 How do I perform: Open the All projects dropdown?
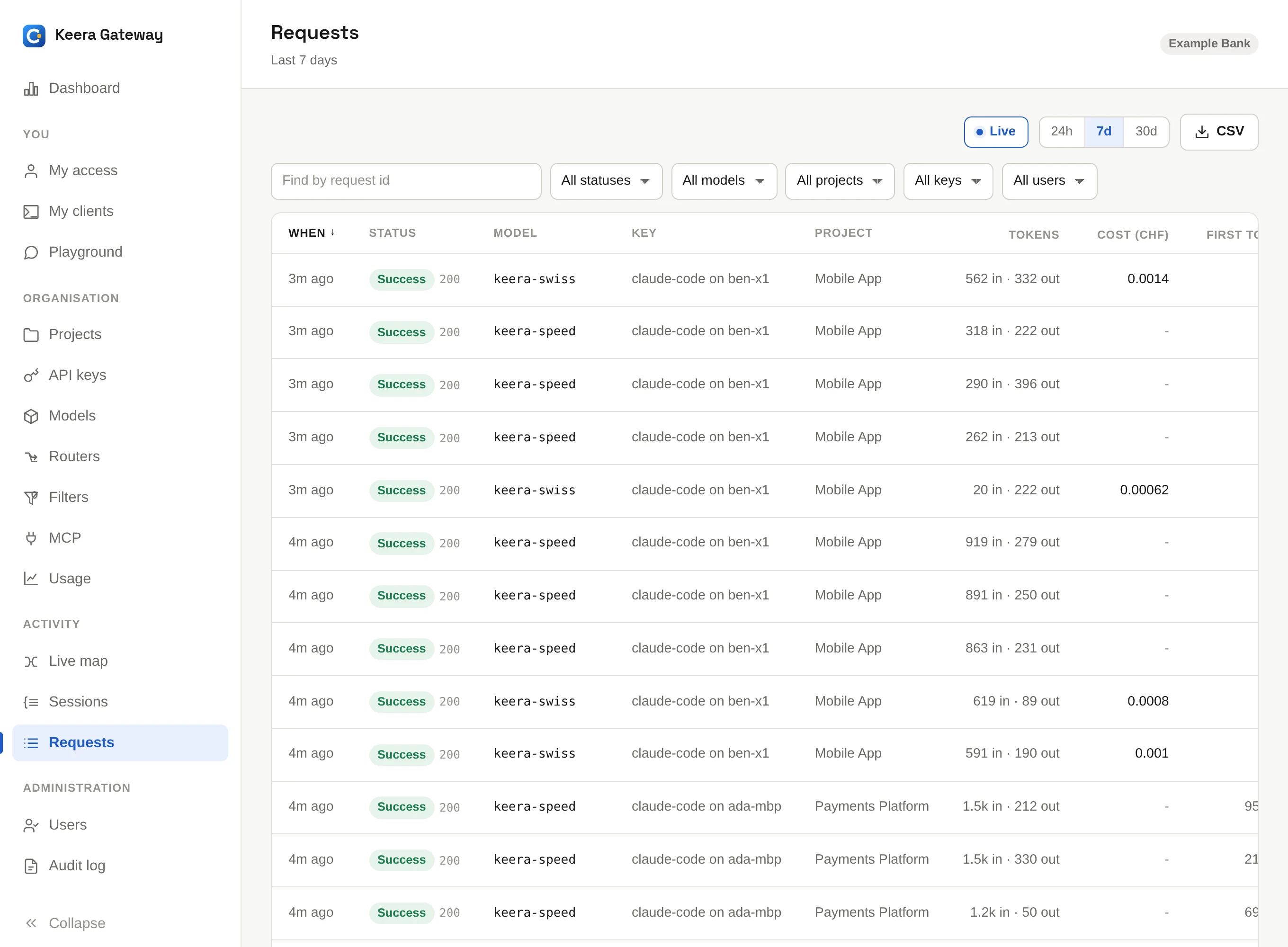click(x=840, y=181)
